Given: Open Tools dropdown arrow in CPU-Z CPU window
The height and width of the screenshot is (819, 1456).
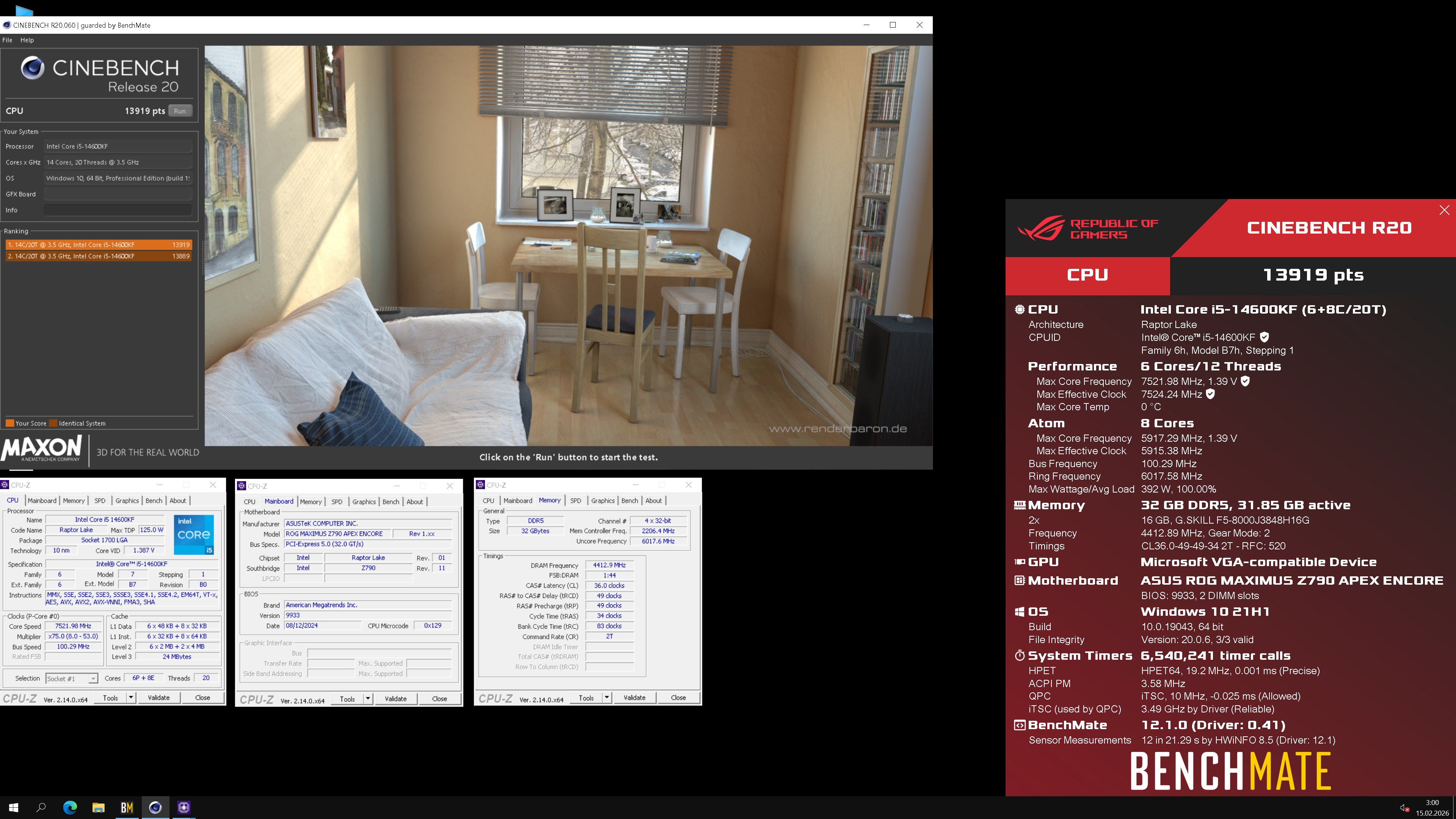Looking at the screenshot, I should coord(130,698).
